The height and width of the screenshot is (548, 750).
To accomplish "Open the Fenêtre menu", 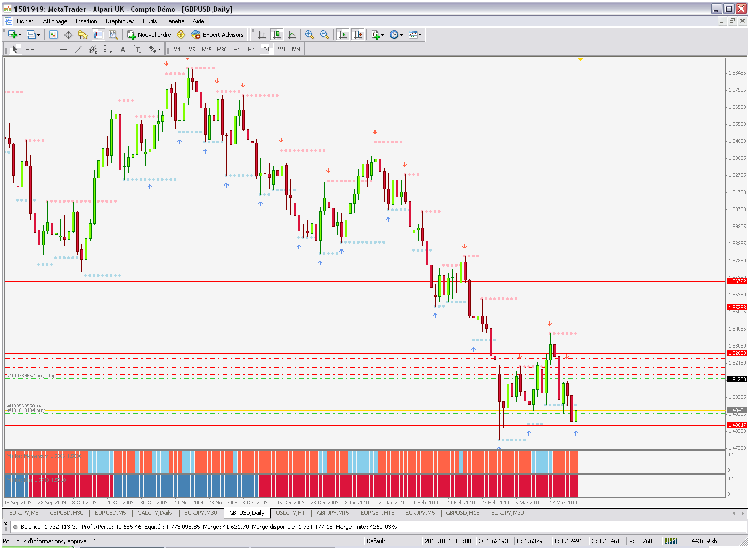I will (x=176, y=21).
